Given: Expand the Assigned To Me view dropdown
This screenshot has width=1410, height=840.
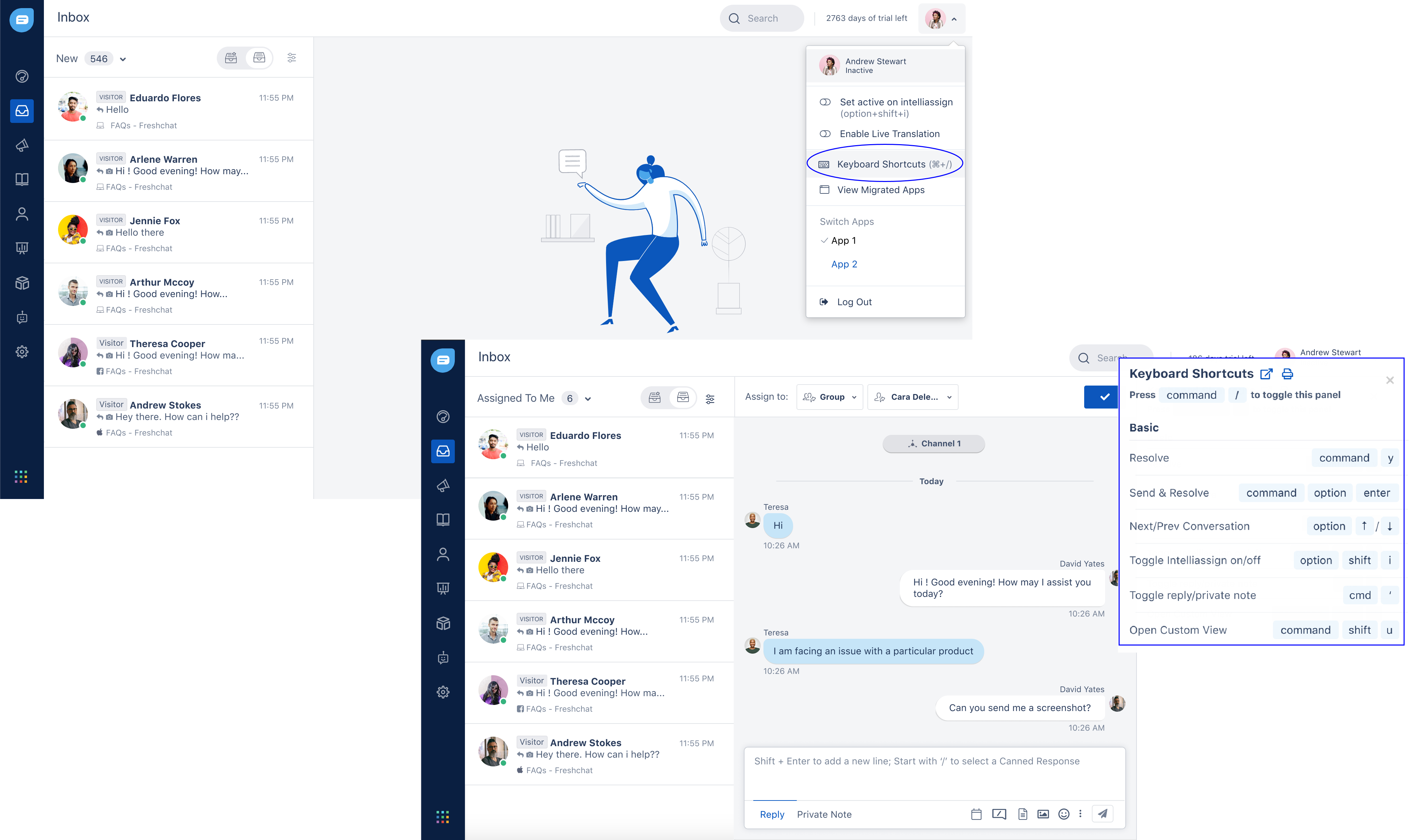Looking at the screenshot, I should click(587, 398).
